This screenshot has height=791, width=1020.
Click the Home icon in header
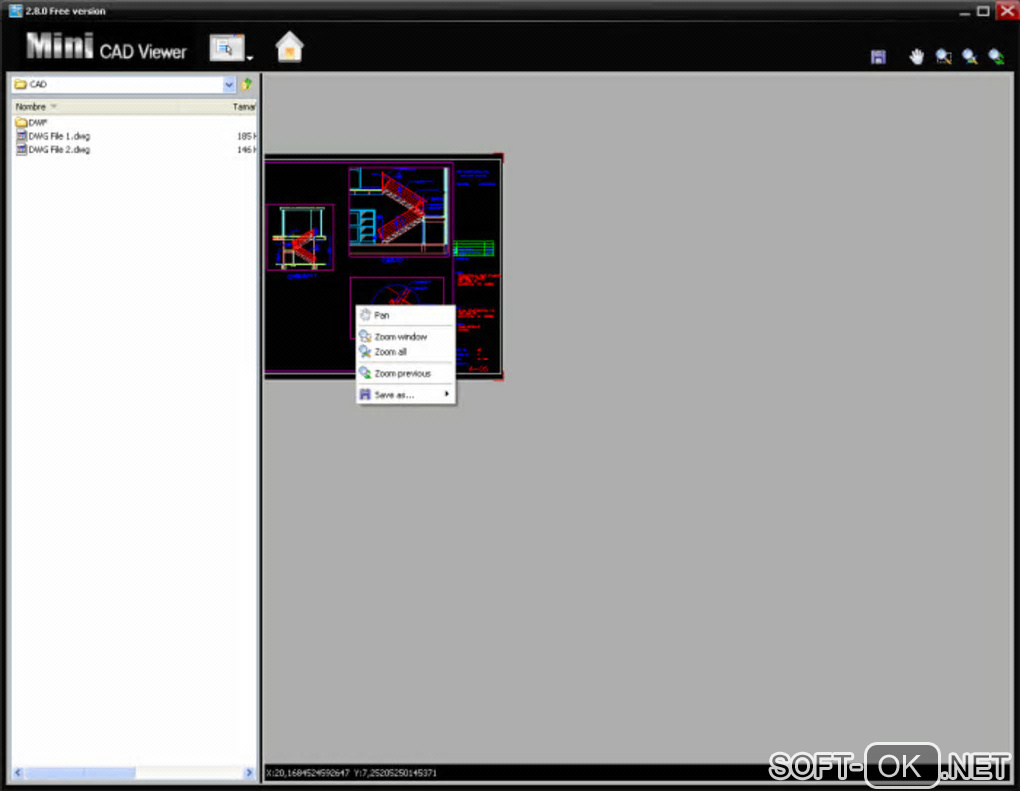tap(289, 47)
